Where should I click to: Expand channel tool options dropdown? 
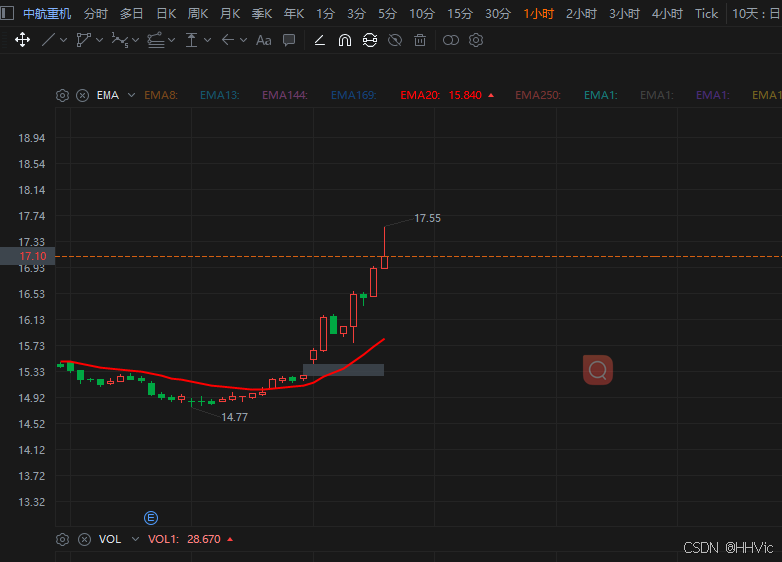(172, 40)
